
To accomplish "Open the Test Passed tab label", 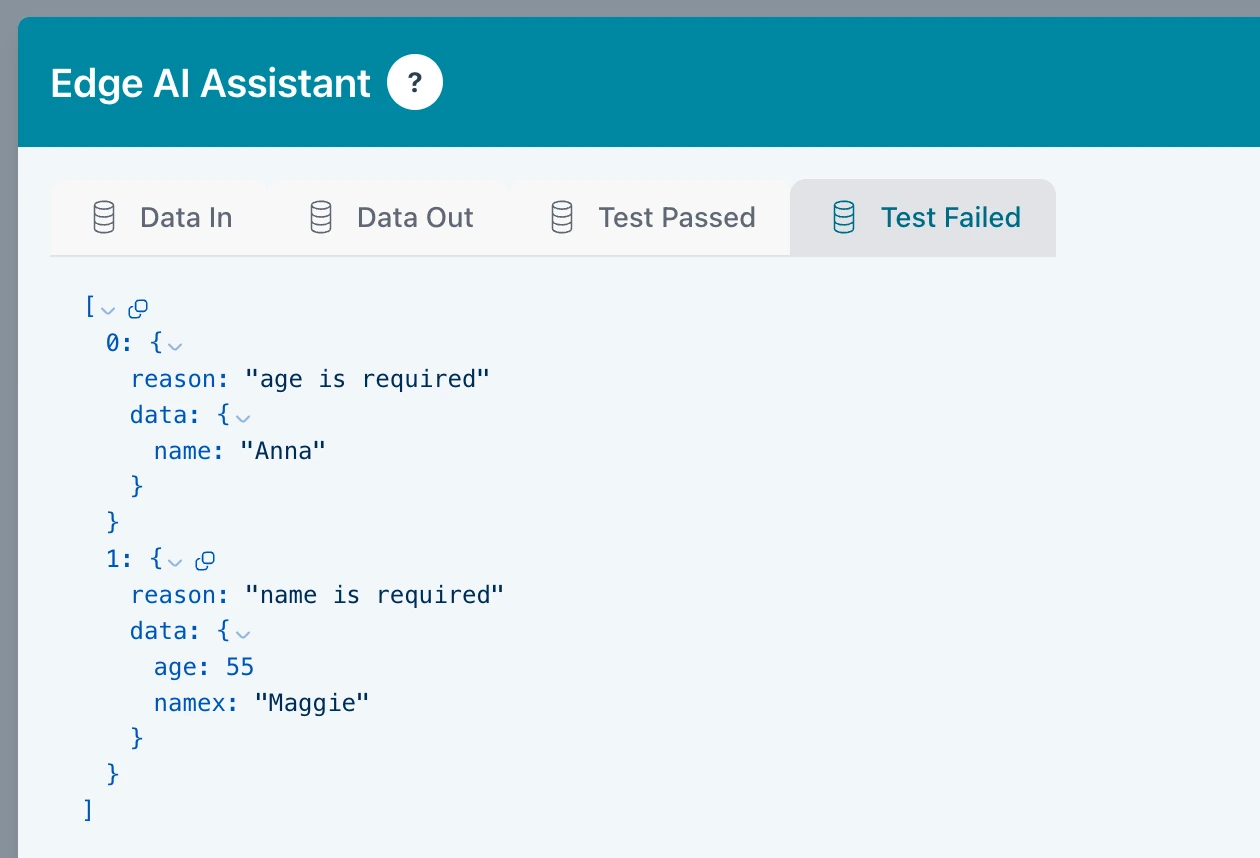I will coord(676,217).
